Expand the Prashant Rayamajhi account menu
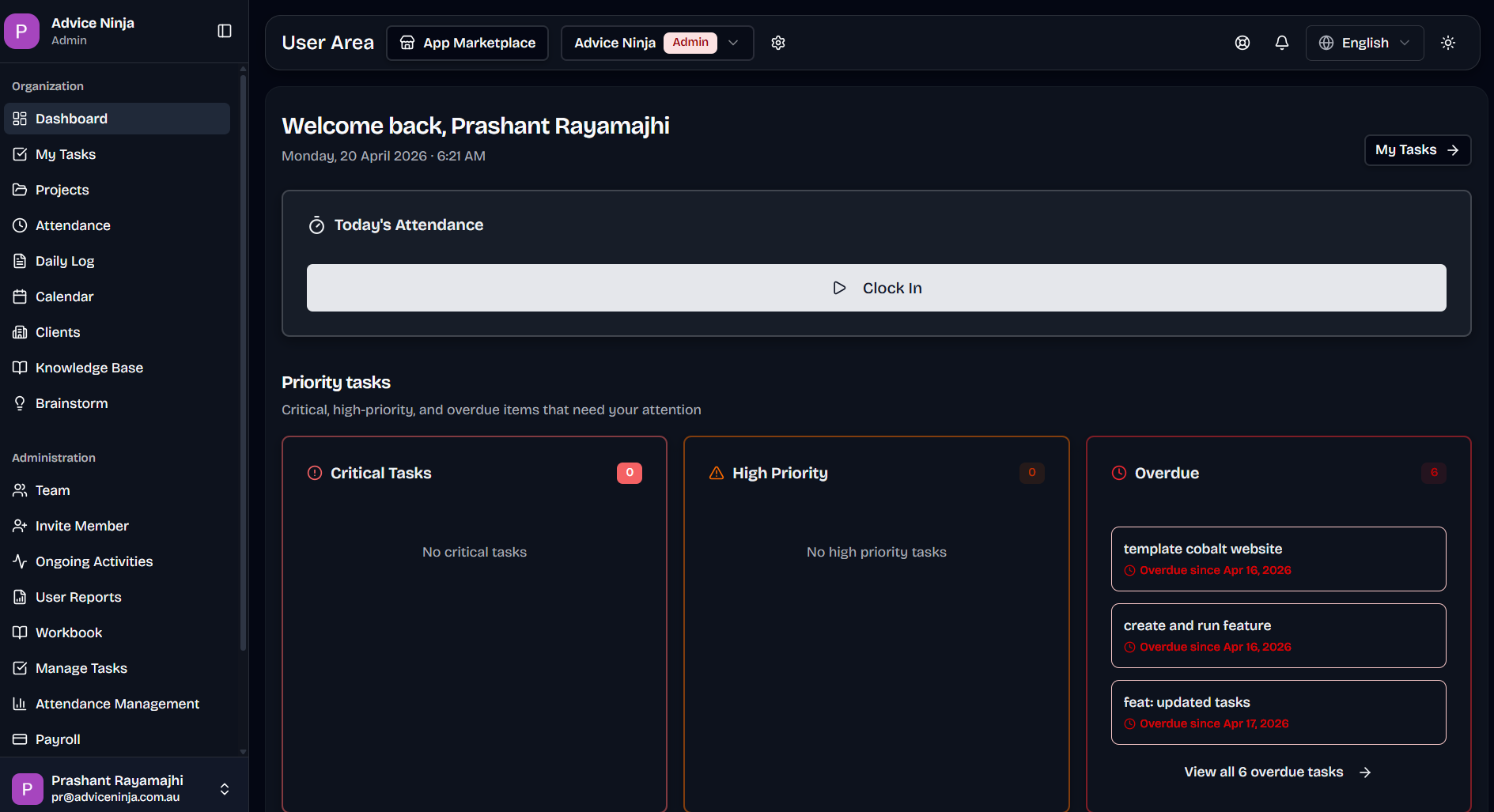1494x812 pixels. coord(225,788)
